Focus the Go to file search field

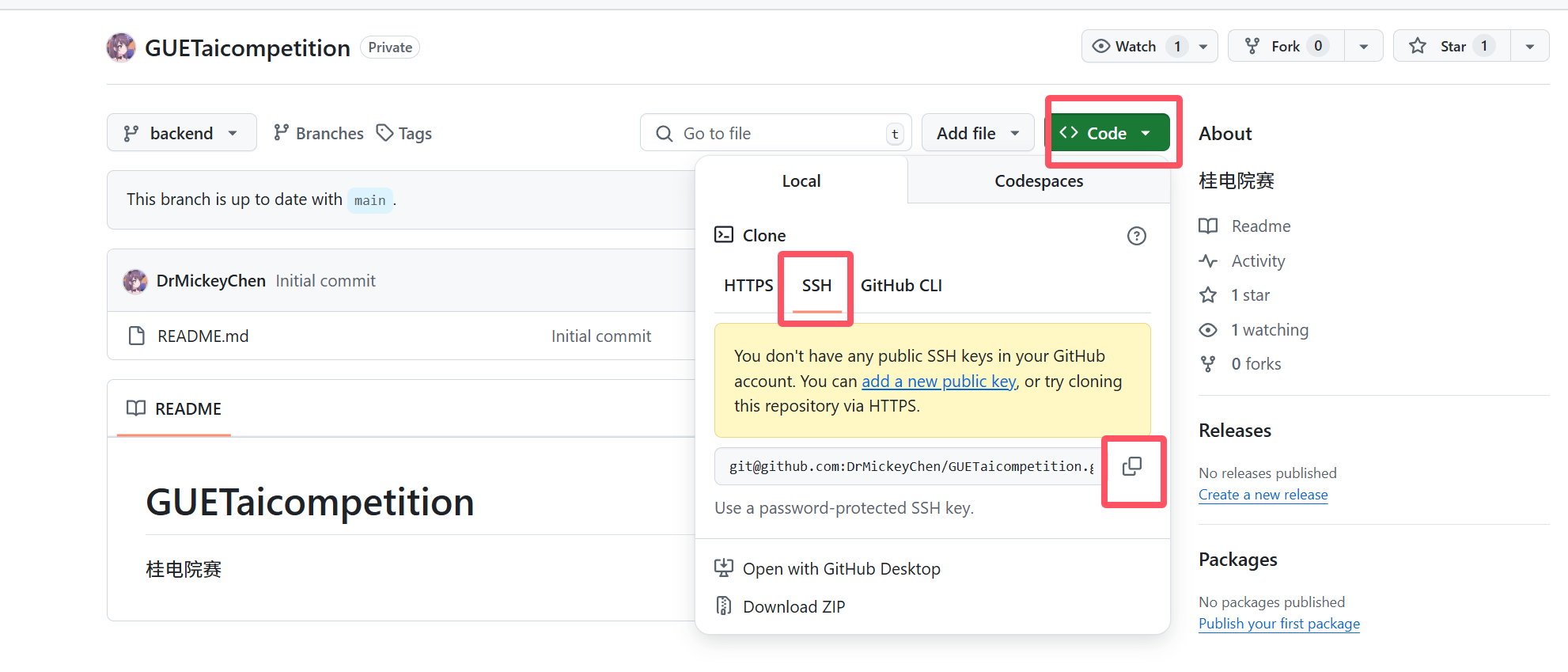tap(776, 133)
